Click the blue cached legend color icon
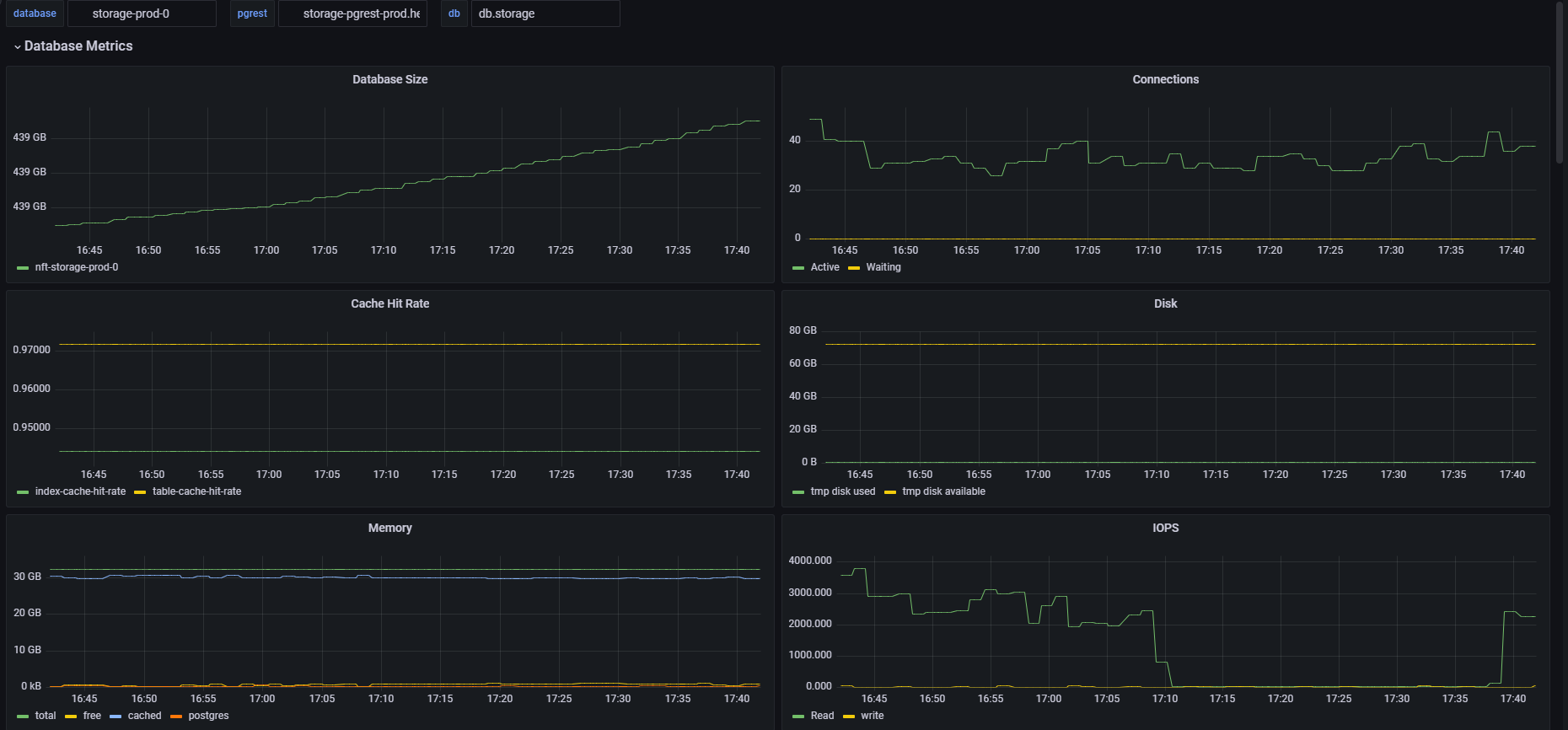The height and width of the screenshot is (730, 1568). tap(115, 717)
